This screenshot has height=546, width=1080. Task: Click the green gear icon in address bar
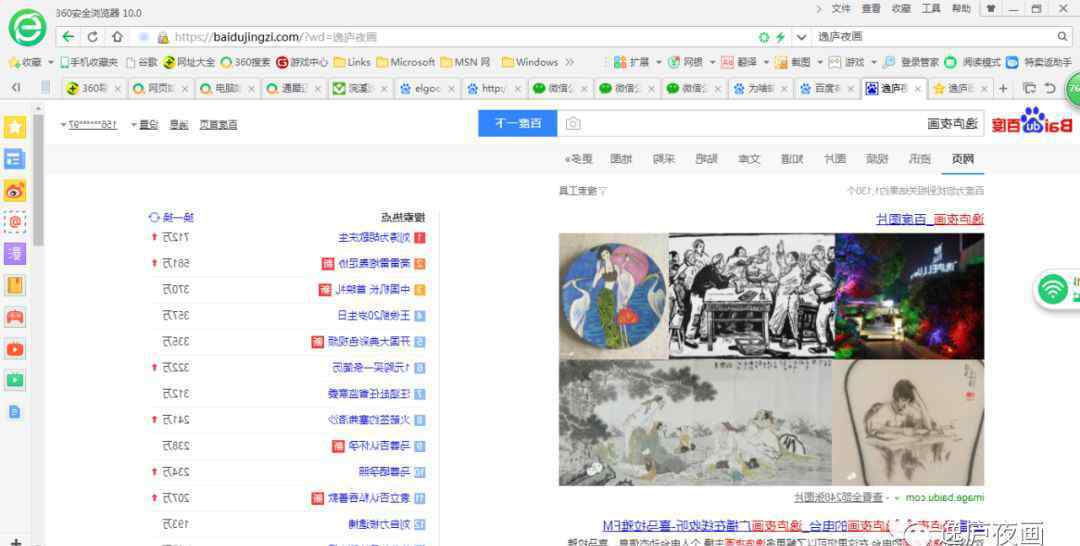764,37
